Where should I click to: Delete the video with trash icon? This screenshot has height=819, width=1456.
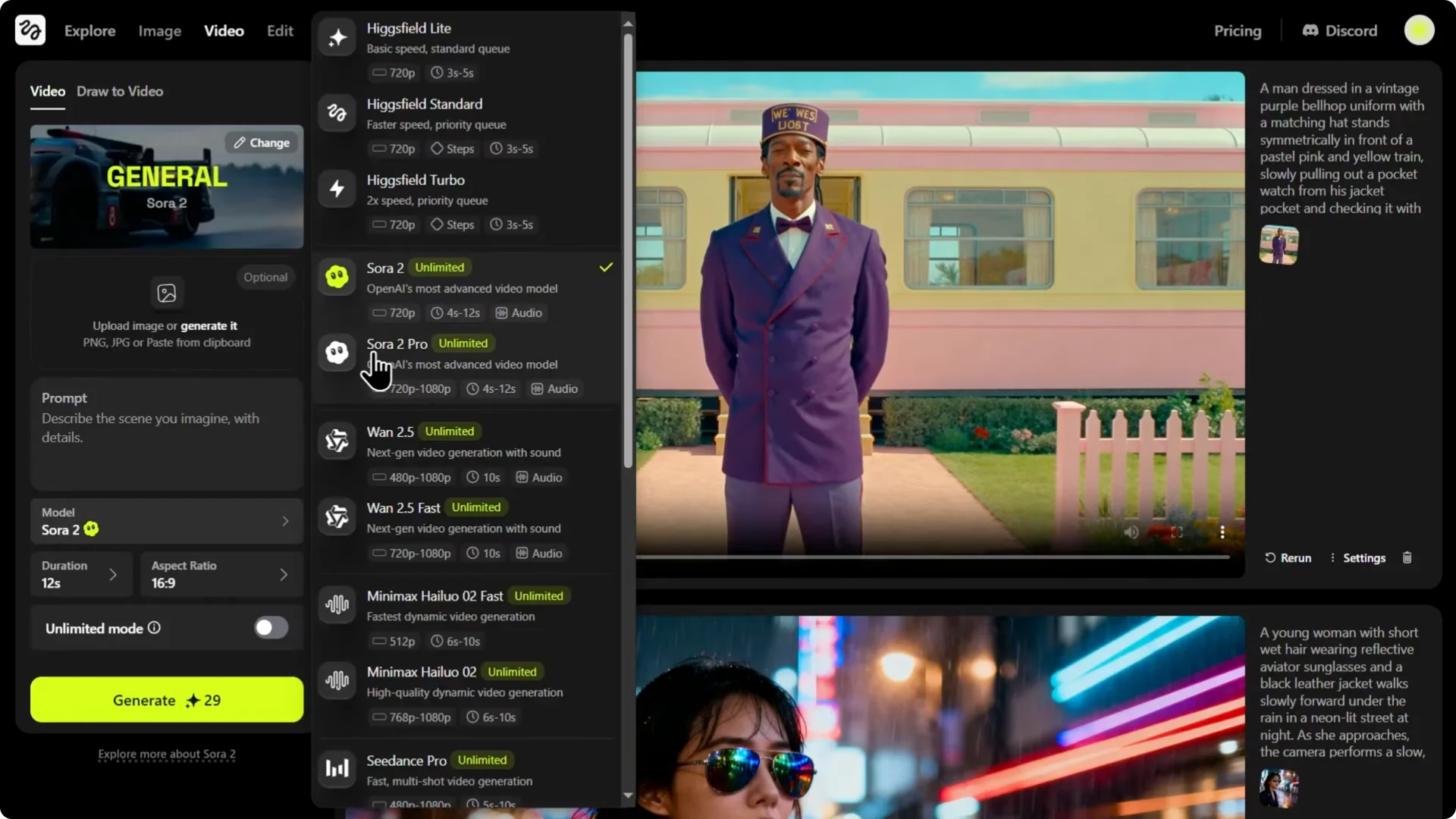(x=1407, y=558)
